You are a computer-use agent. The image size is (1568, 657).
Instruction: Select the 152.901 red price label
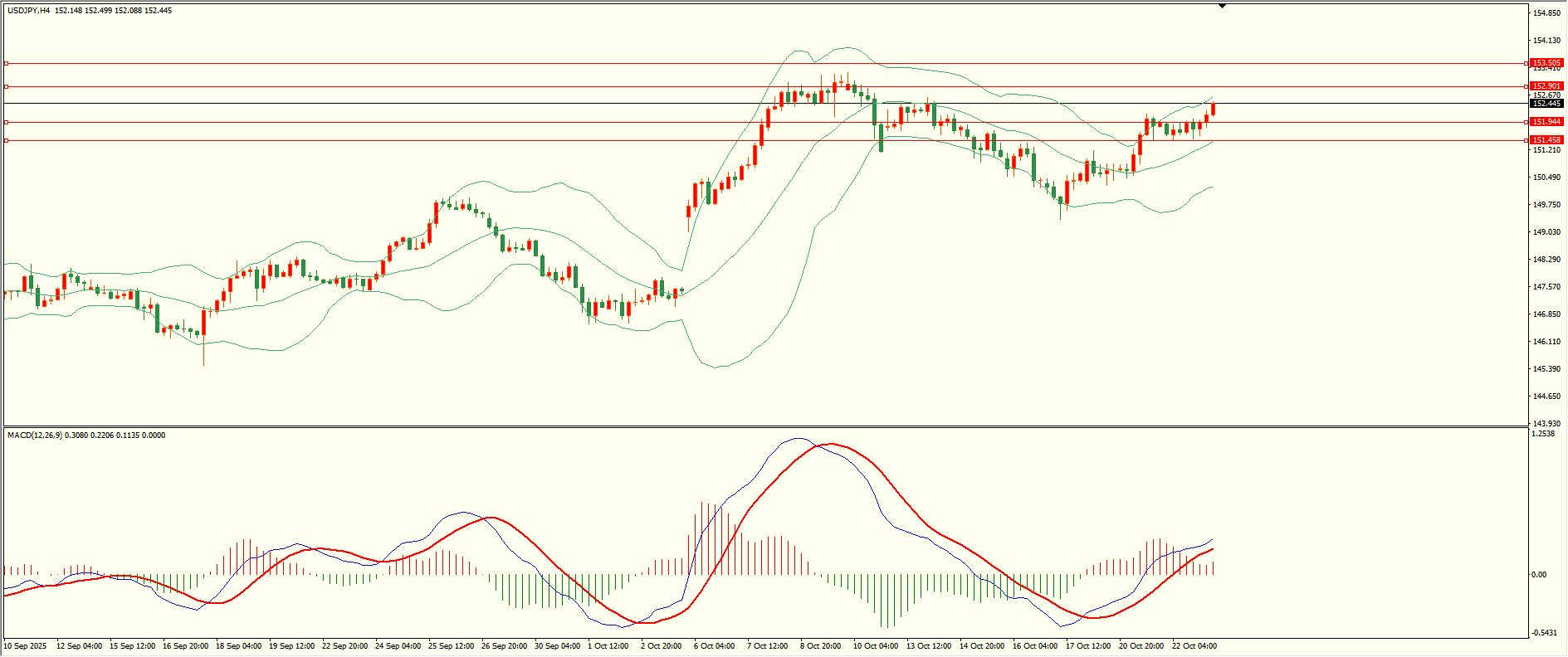[x=1546, y=86]
